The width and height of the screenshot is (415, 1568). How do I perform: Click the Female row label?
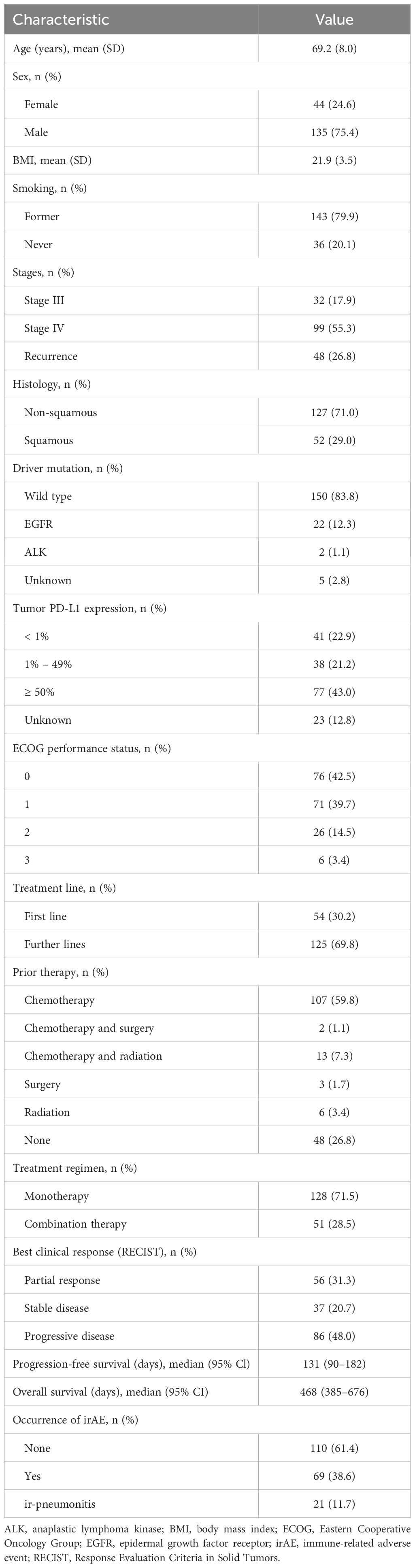[41, 104]
